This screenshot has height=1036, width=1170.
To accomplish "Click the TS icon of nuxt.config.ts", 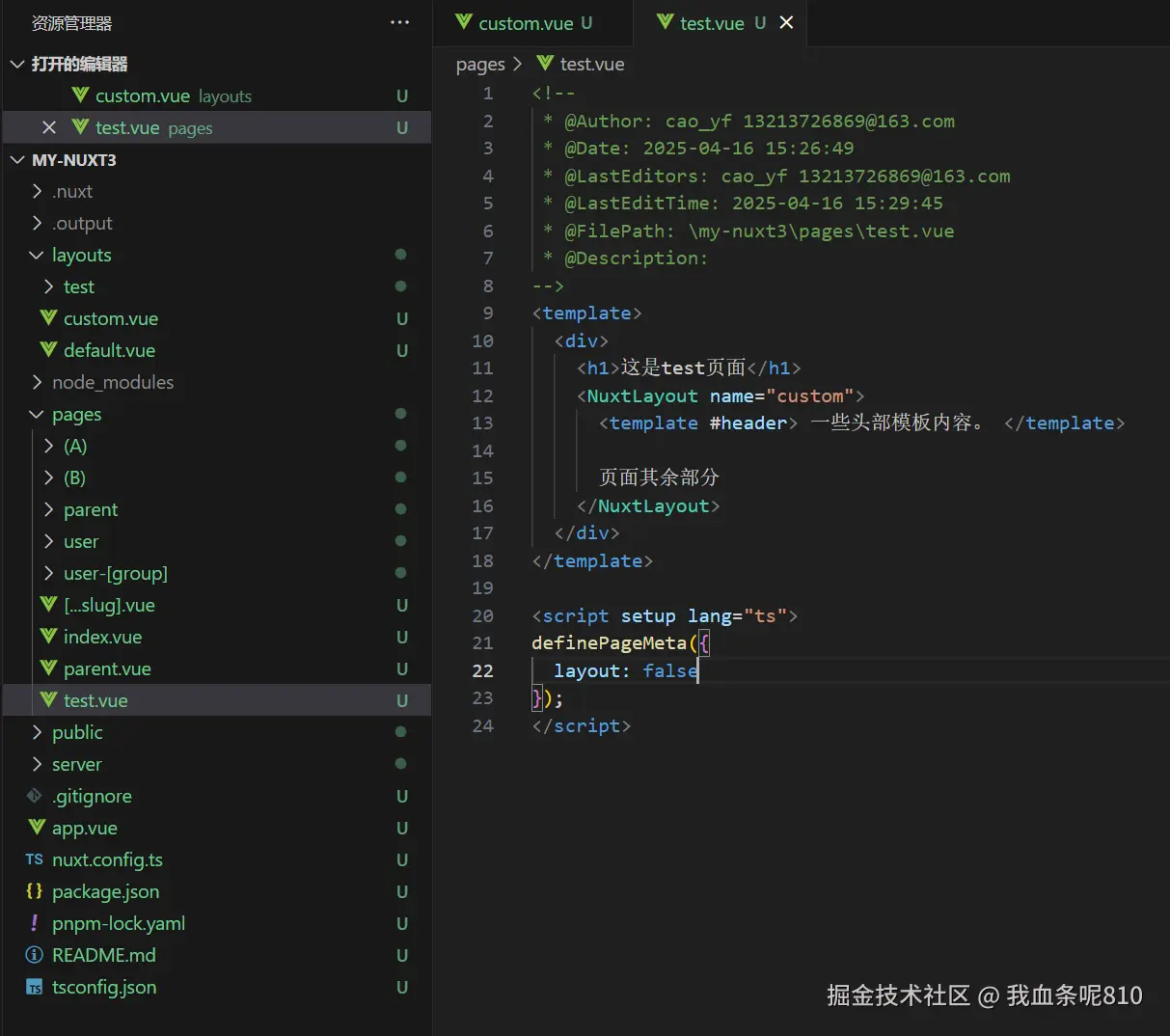I will click(x=35, y=859).
